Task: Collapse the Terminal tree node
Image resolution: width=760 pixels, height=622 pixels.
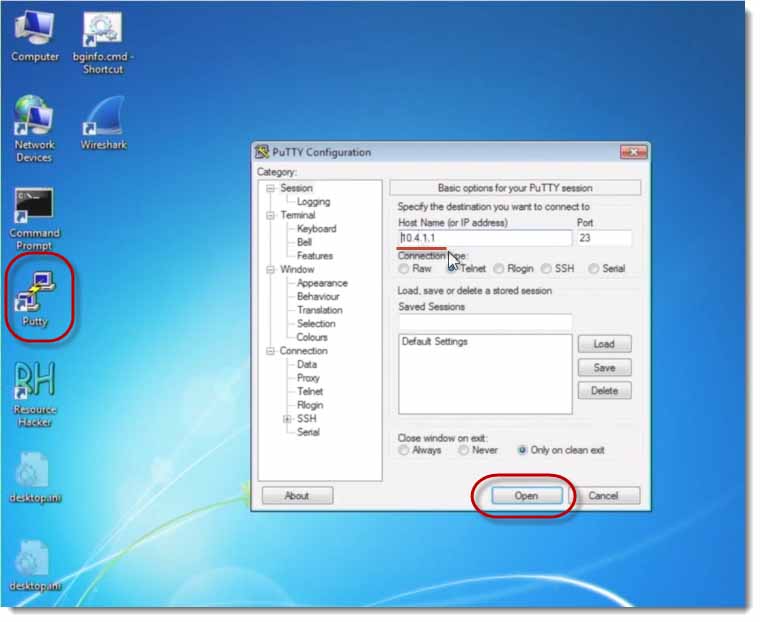Action: point(270,215)
